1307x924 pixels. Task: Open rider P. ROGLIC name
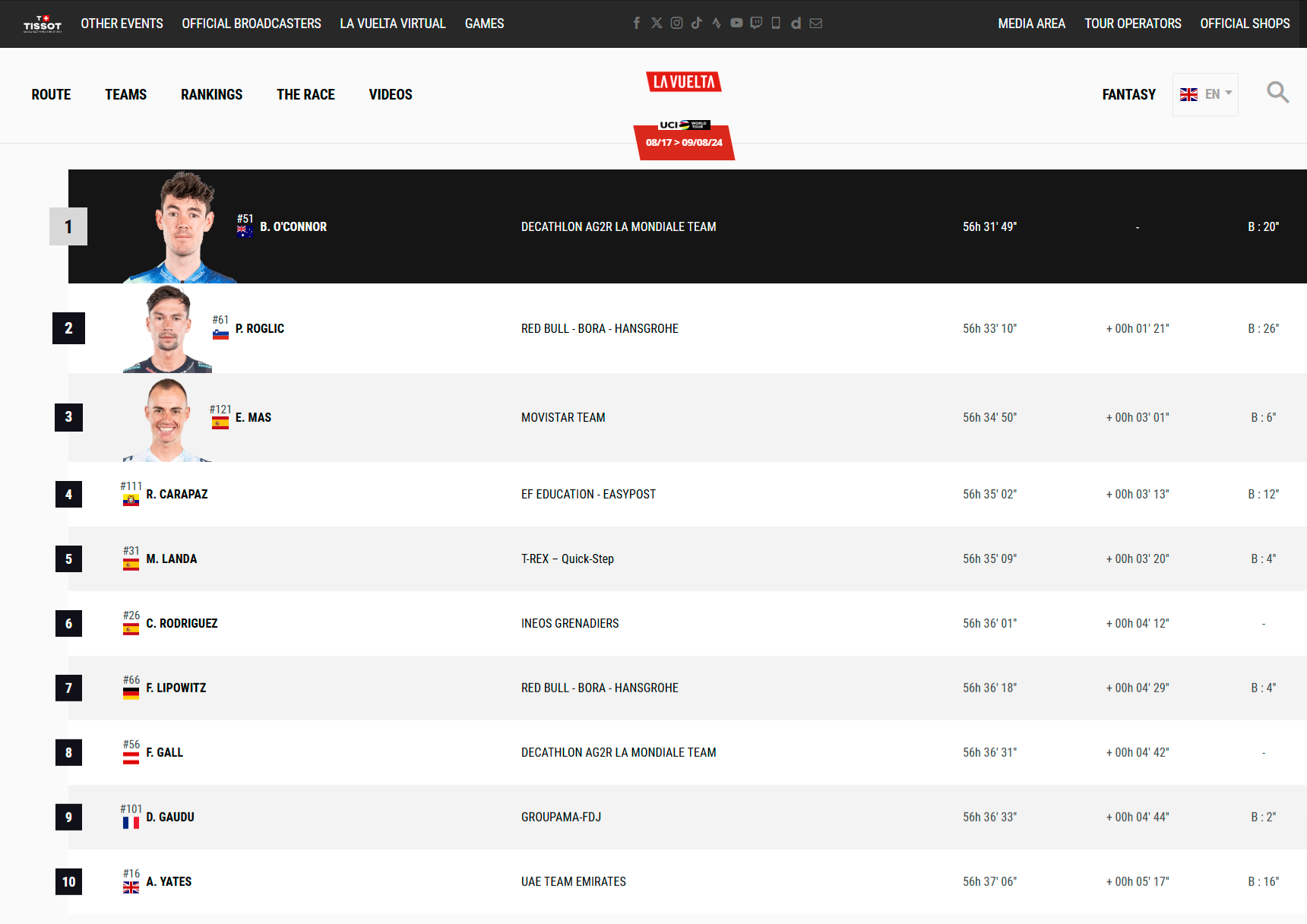click(x=260, y=328)
